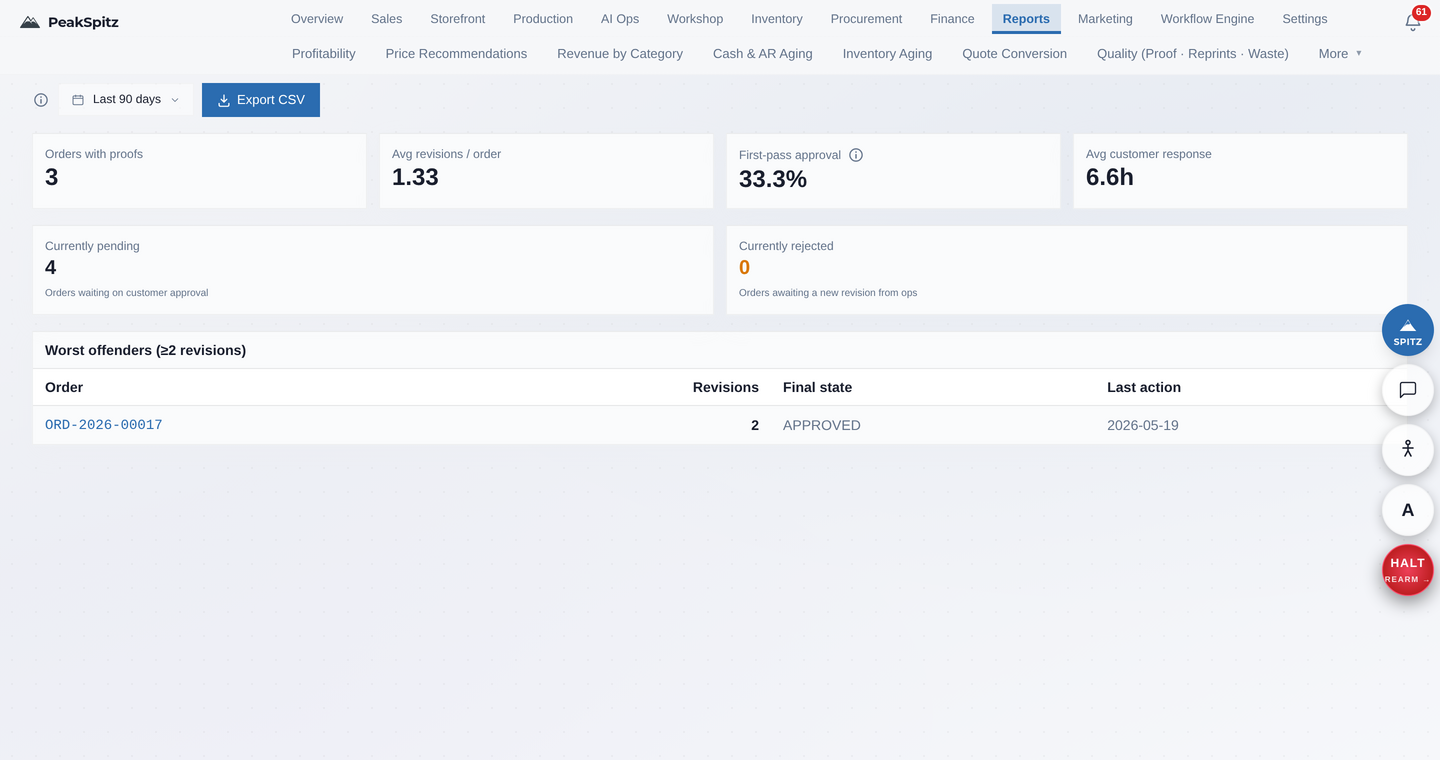The image size is (1440, 760).
Task: Open the chat bubble floating button
Action: pos(1408,390)
